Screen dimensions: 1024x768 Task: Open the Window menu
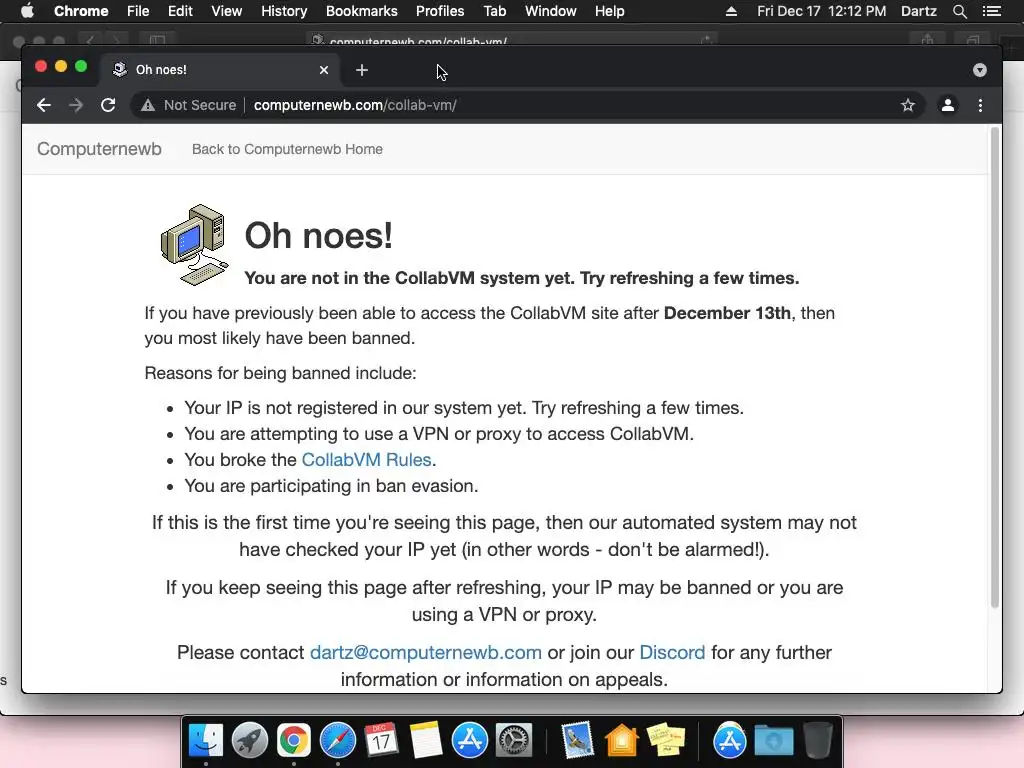551,11
